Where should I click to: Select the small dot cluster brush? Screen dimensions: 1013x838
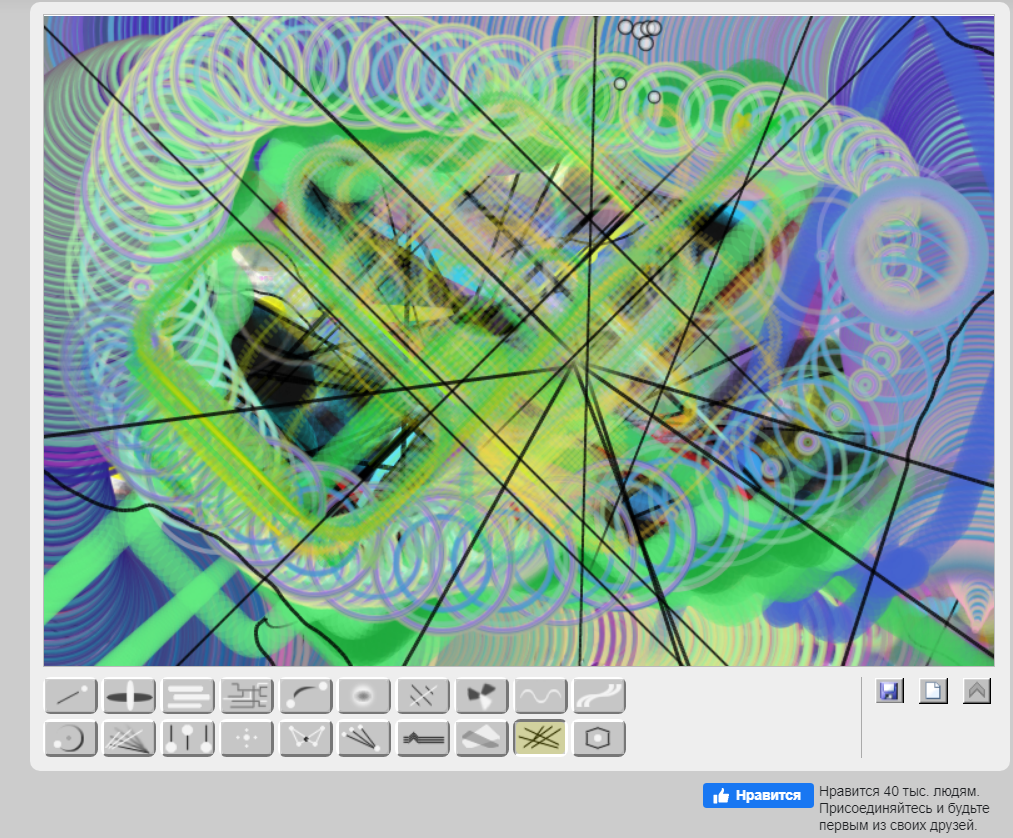click(x=247, y=738)
